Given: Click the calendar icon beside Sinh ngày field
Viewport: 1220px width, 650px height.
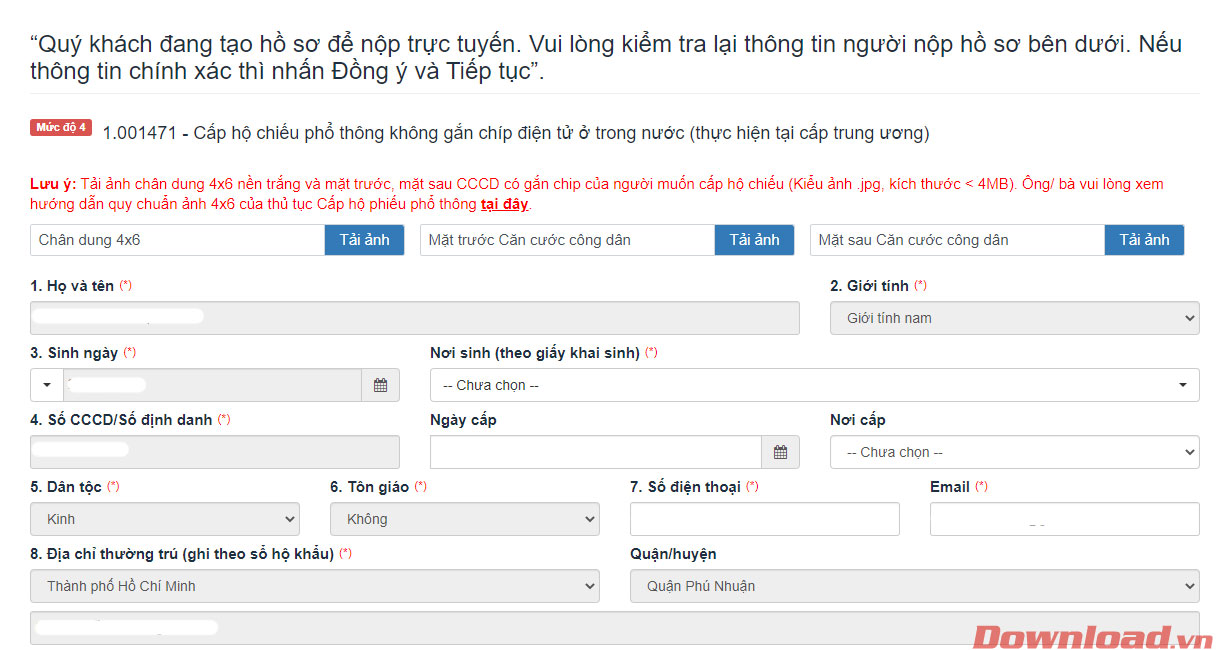Looking at the screenshot, I should tap(380, 385).
